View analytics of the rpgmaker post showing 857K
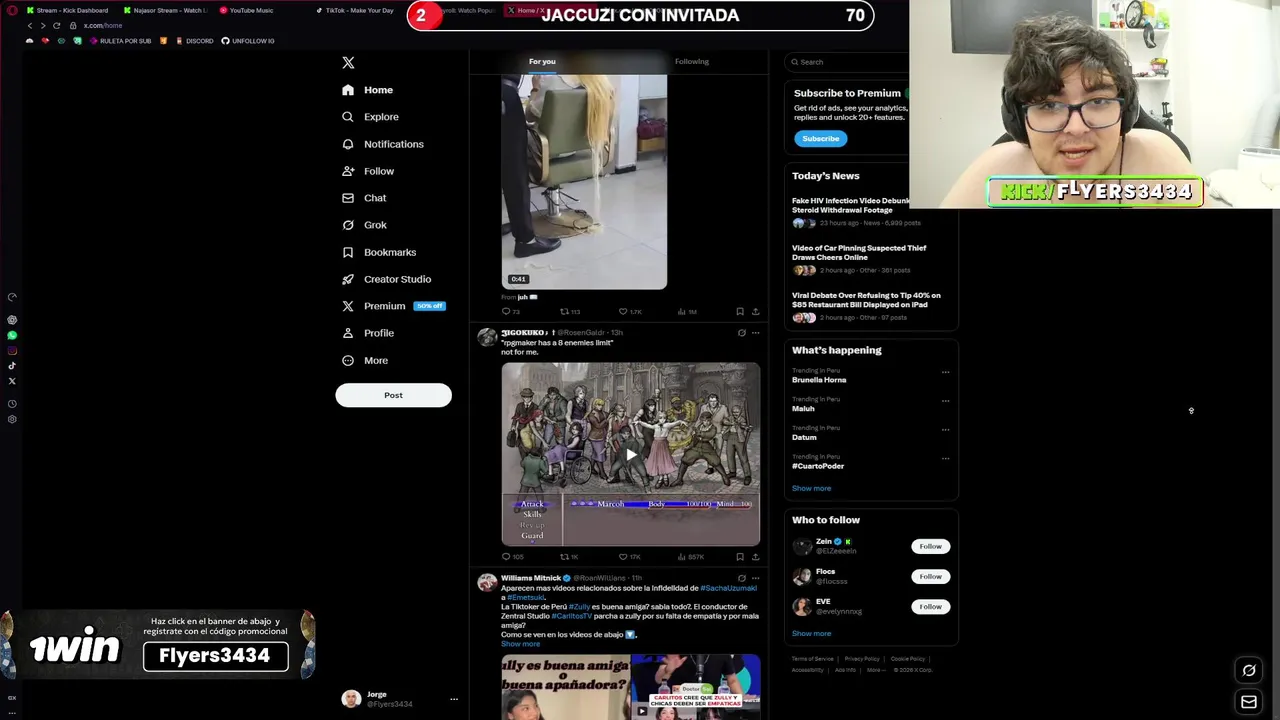This screenshot has width=1280, height=720. point(690,557)
